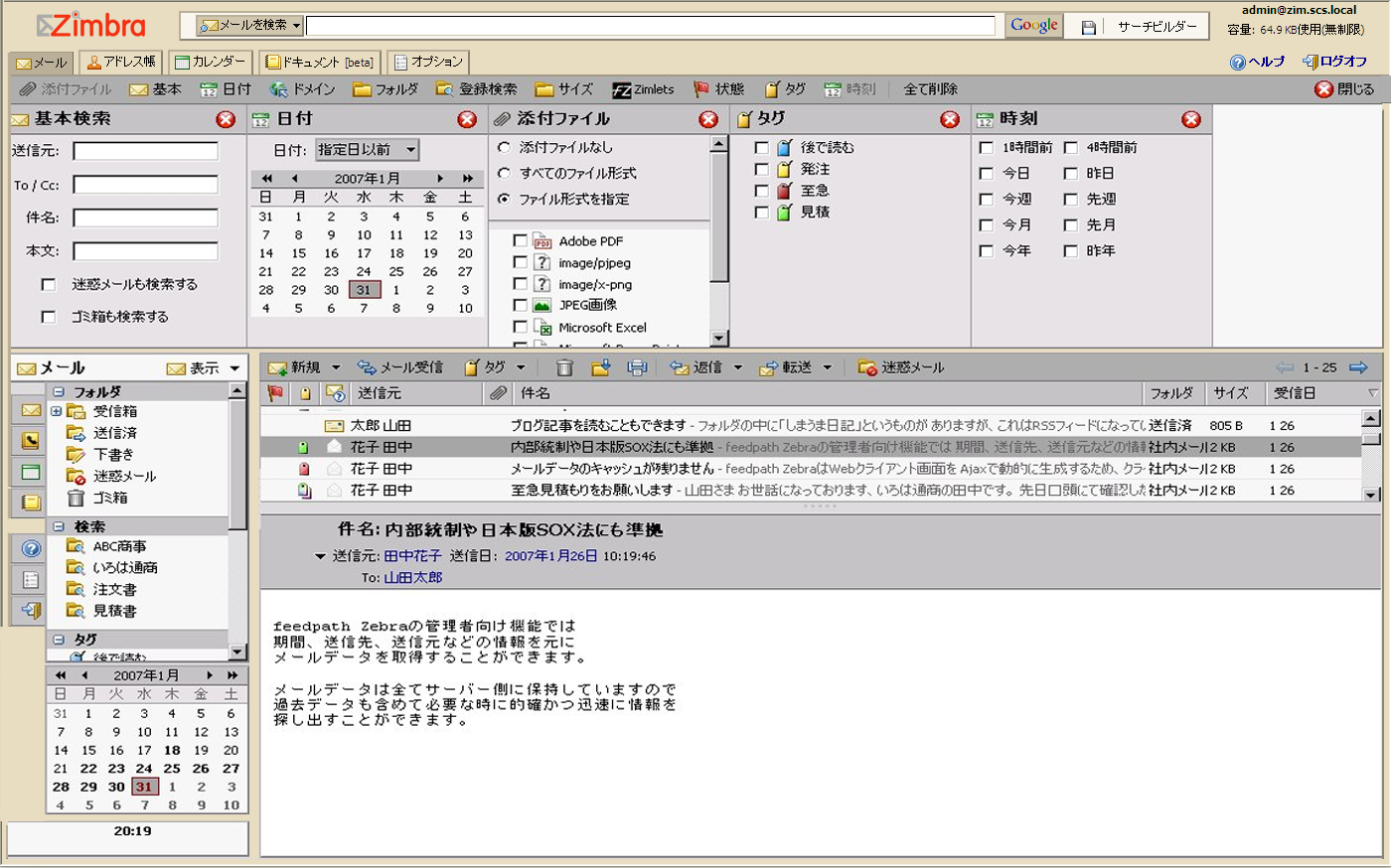Screen dimensions: 1391x868
Task: Click the 迷惑メール spam button
Action: click(x=901, y=367)
